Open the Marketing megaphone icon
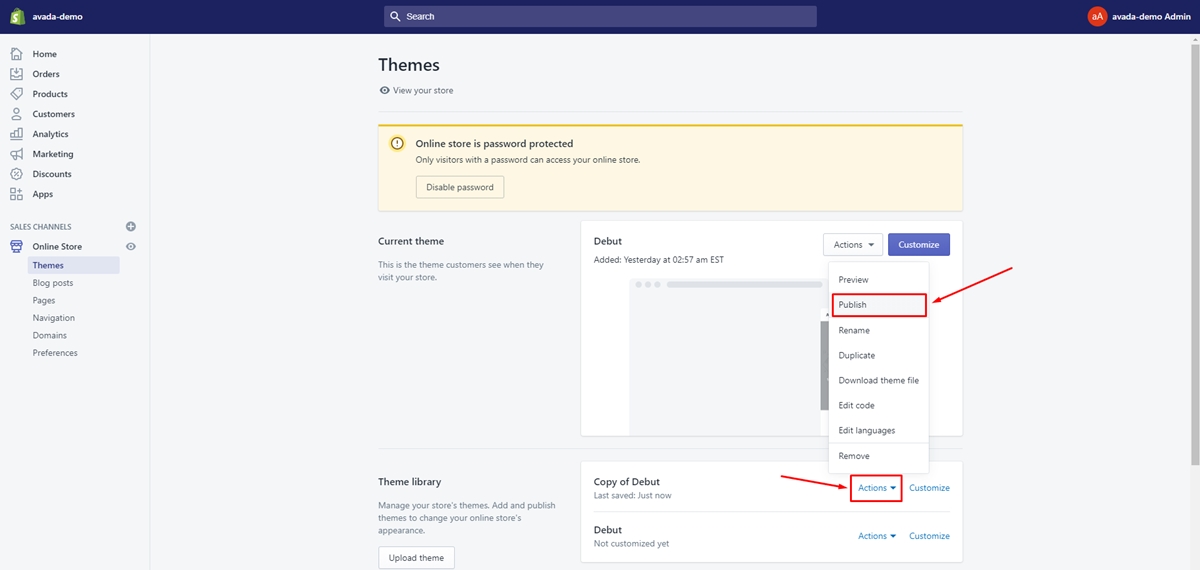Image resolution: width=1200 pixels, height=570 pixels. tap(16, 154)
